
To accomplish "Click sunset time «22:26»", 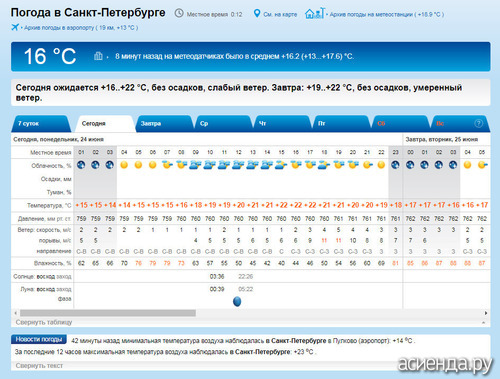I will coord(246,276).
